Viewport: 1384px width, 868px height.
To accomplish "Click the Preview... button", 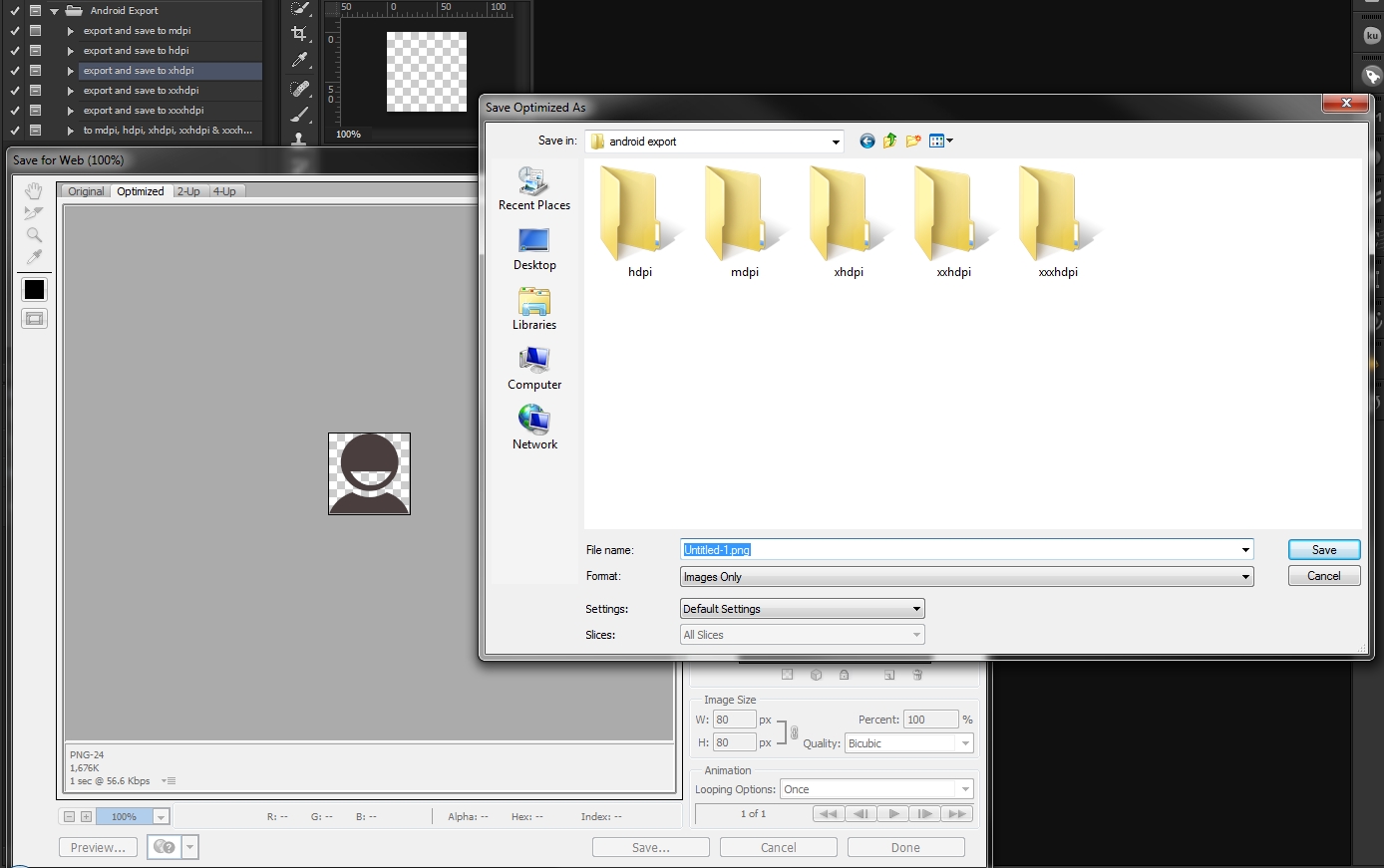I will pyautogui.click(x=97, y=847).
